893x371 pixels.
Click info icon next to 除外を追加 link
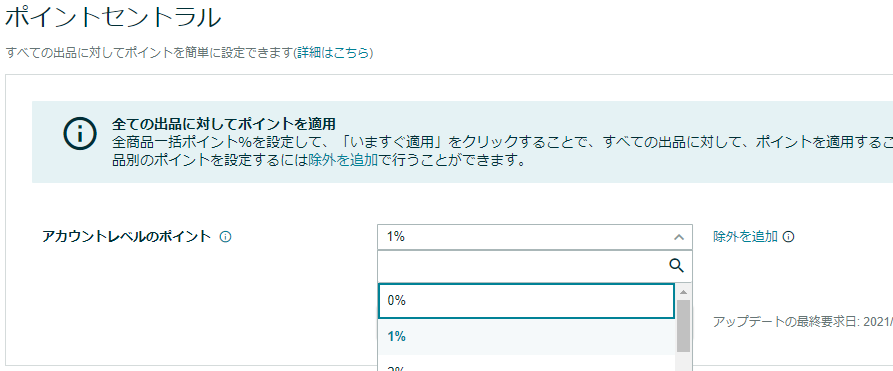click(x=788, y=237)
